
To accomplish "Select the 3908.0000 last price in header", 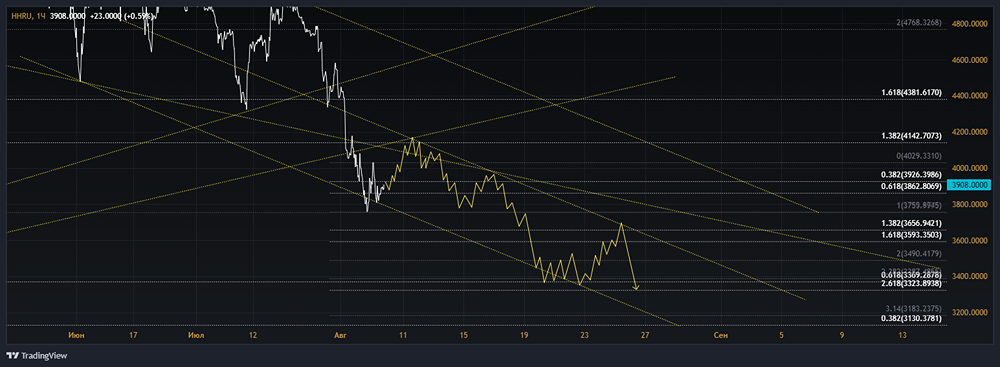I will (68, 15).
